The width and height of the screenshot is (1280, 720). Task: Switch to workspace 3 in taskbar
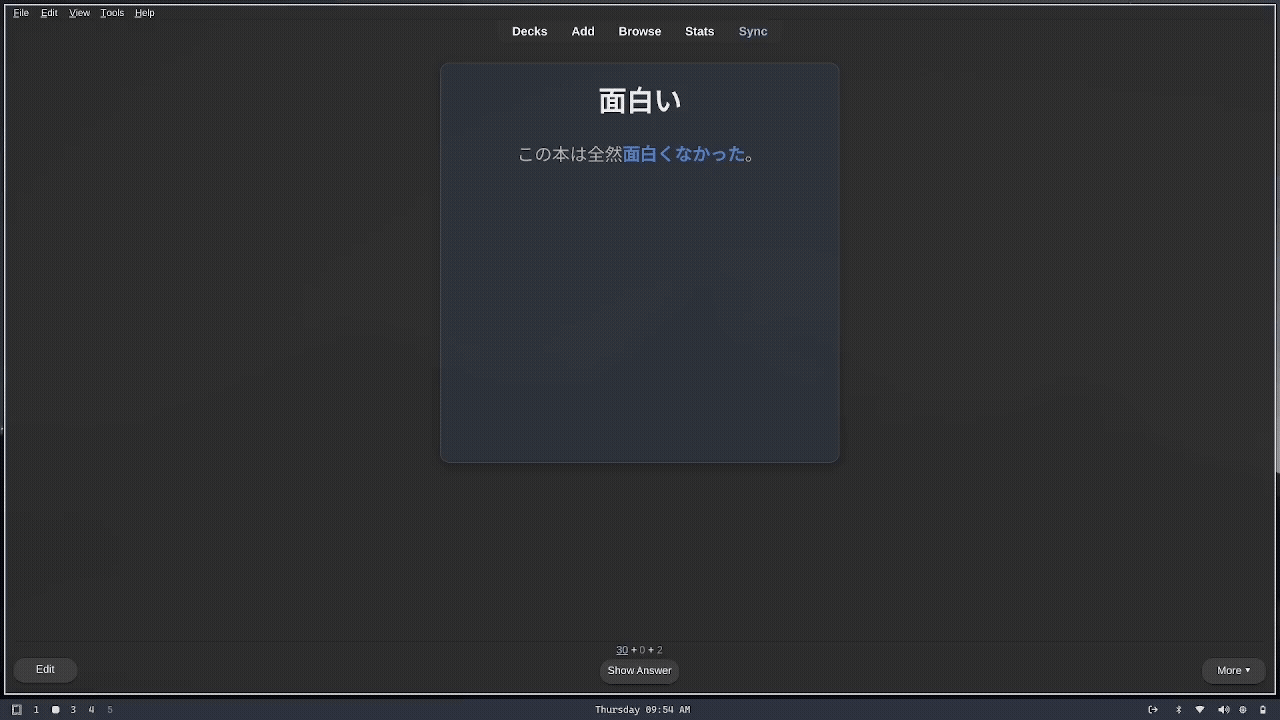[73, 710]
